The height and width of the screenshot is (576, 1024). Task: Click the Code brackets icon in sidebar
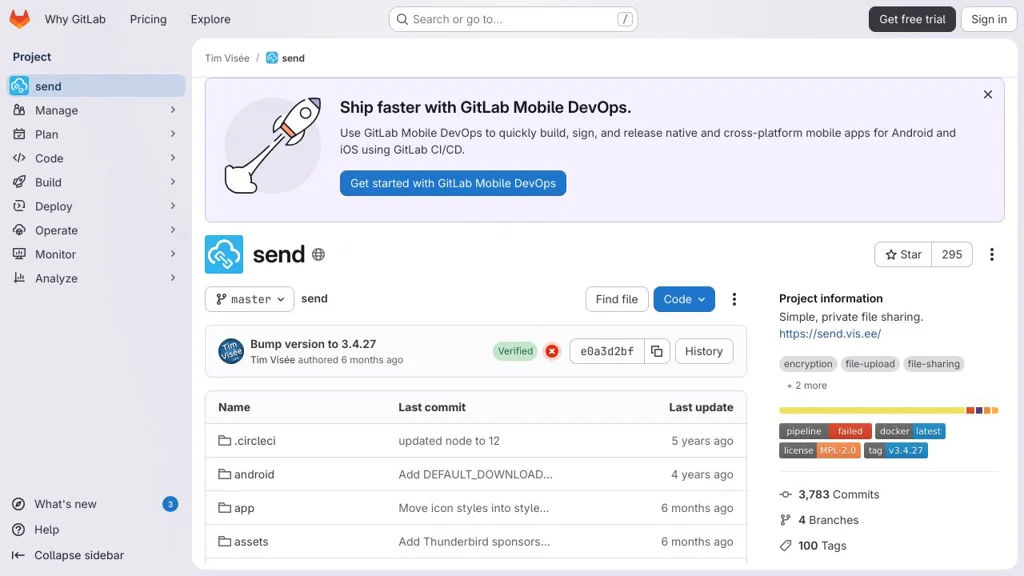click(x=19, y=157)
